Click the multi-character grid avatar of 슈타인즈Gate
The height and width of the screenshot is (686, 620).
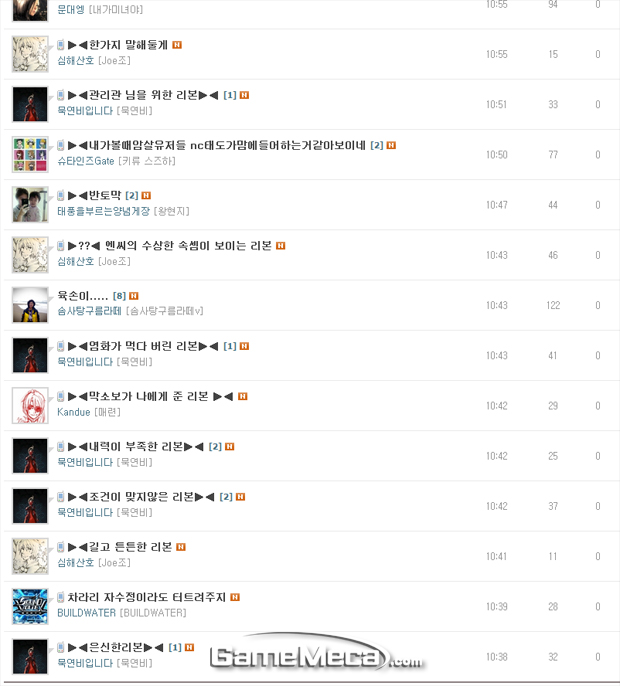pyautogui.click(x=30, y=154)
